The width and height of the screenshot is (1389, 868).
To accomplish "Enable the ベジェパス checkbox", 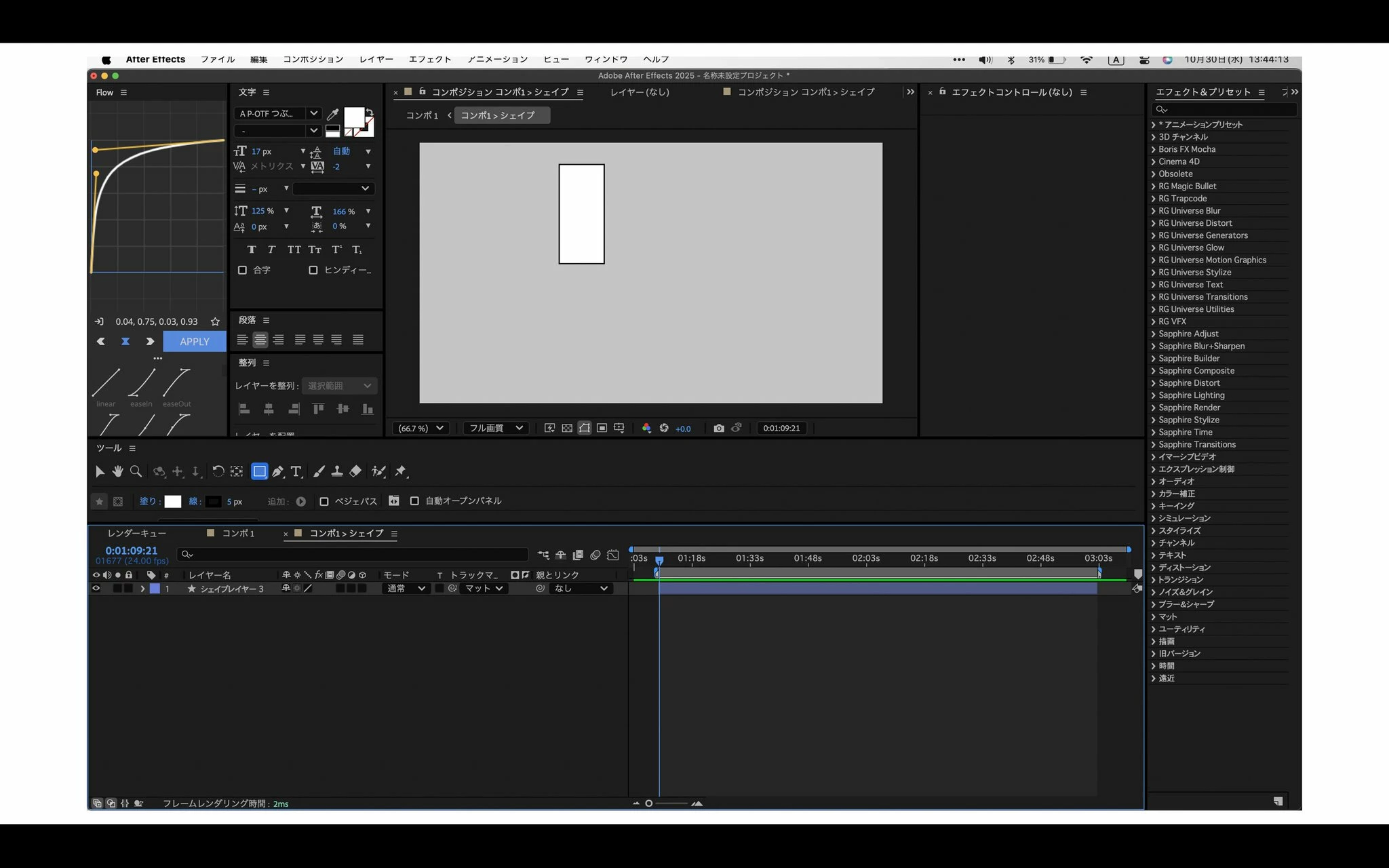I will pos(324,501).
